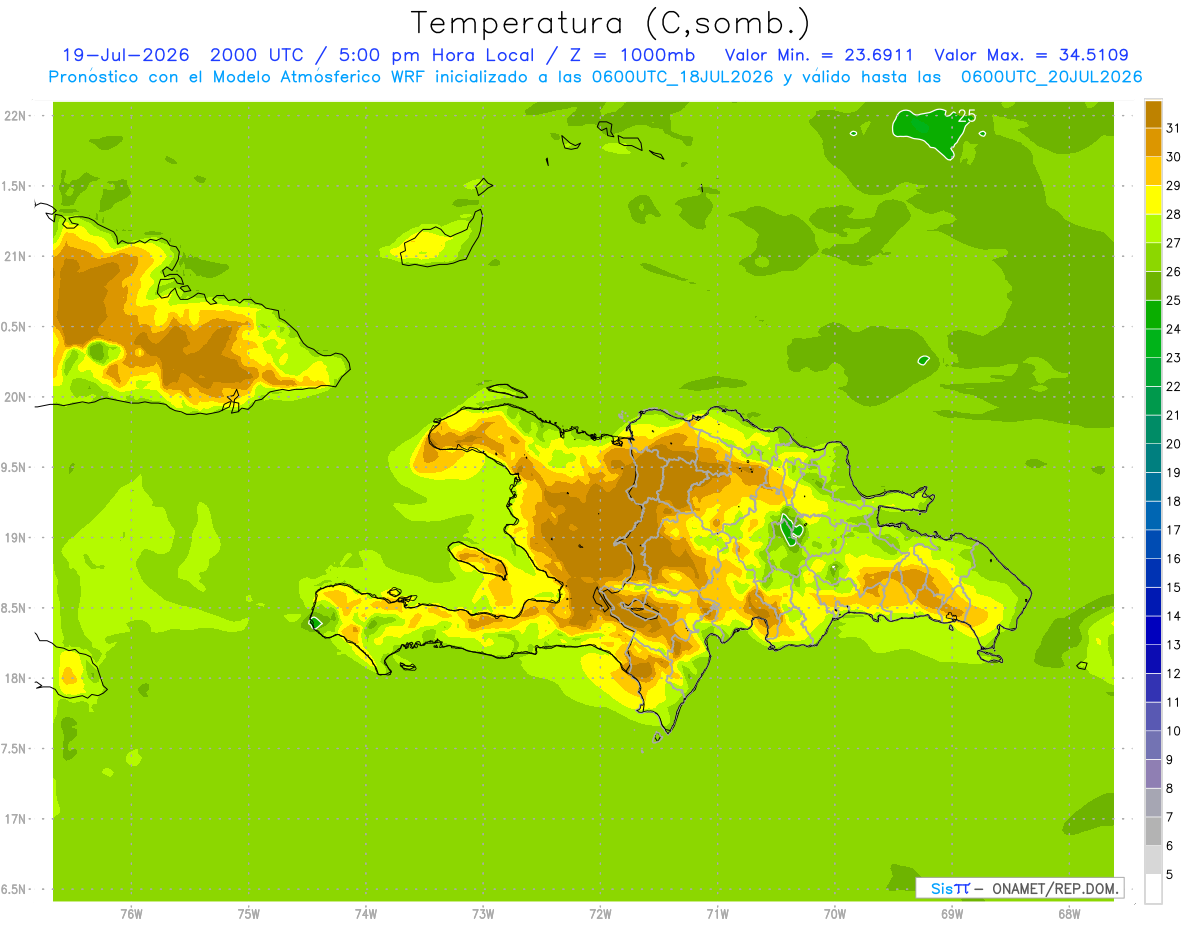
Task: Click legend value "28"
Action: click(x=1174, y=214)
